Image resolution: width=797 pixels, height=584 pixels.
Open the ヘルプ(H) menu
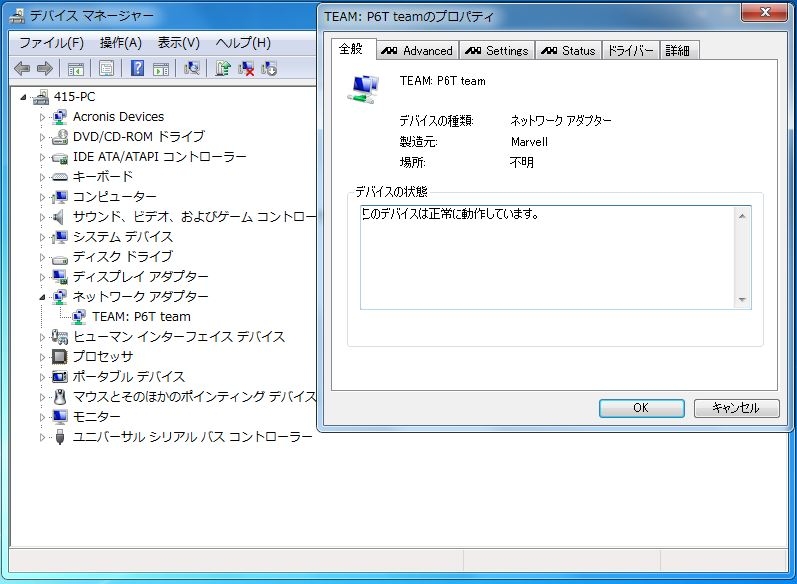pyautogui.click(x=243, y=43)
